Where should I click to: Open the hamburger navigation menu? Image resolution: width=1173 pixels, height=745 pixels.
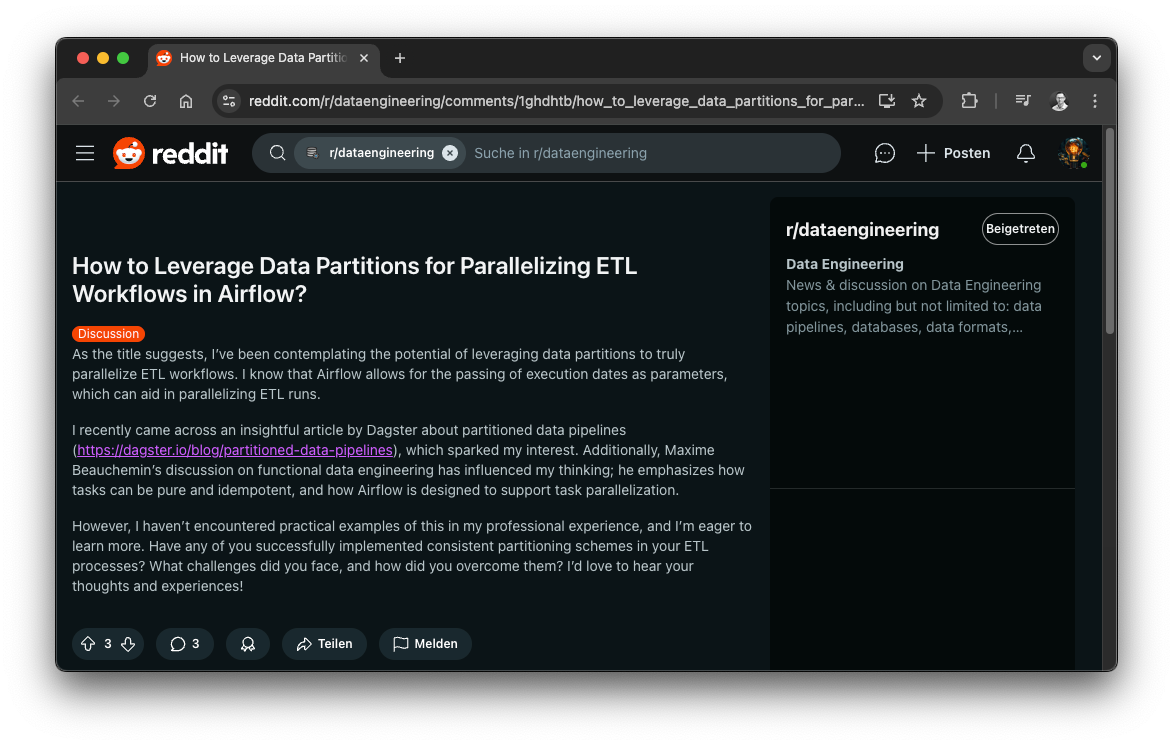pos(85,152)
